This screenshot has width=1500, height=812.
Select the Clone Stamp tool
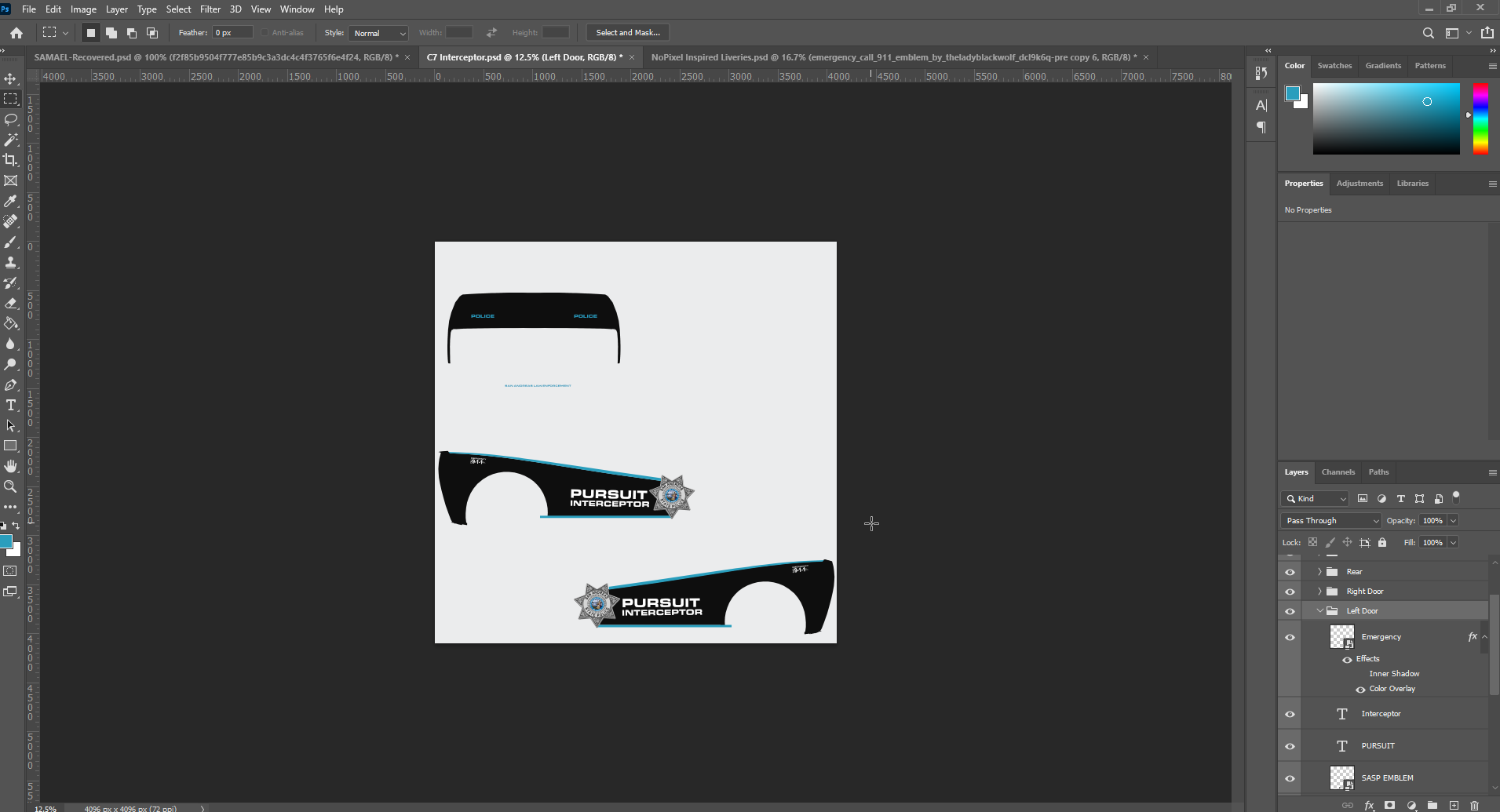(10, 262)
